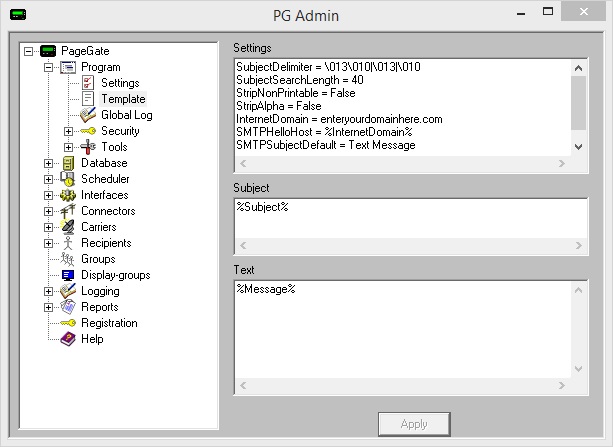Expand the Connectors node

48,211
